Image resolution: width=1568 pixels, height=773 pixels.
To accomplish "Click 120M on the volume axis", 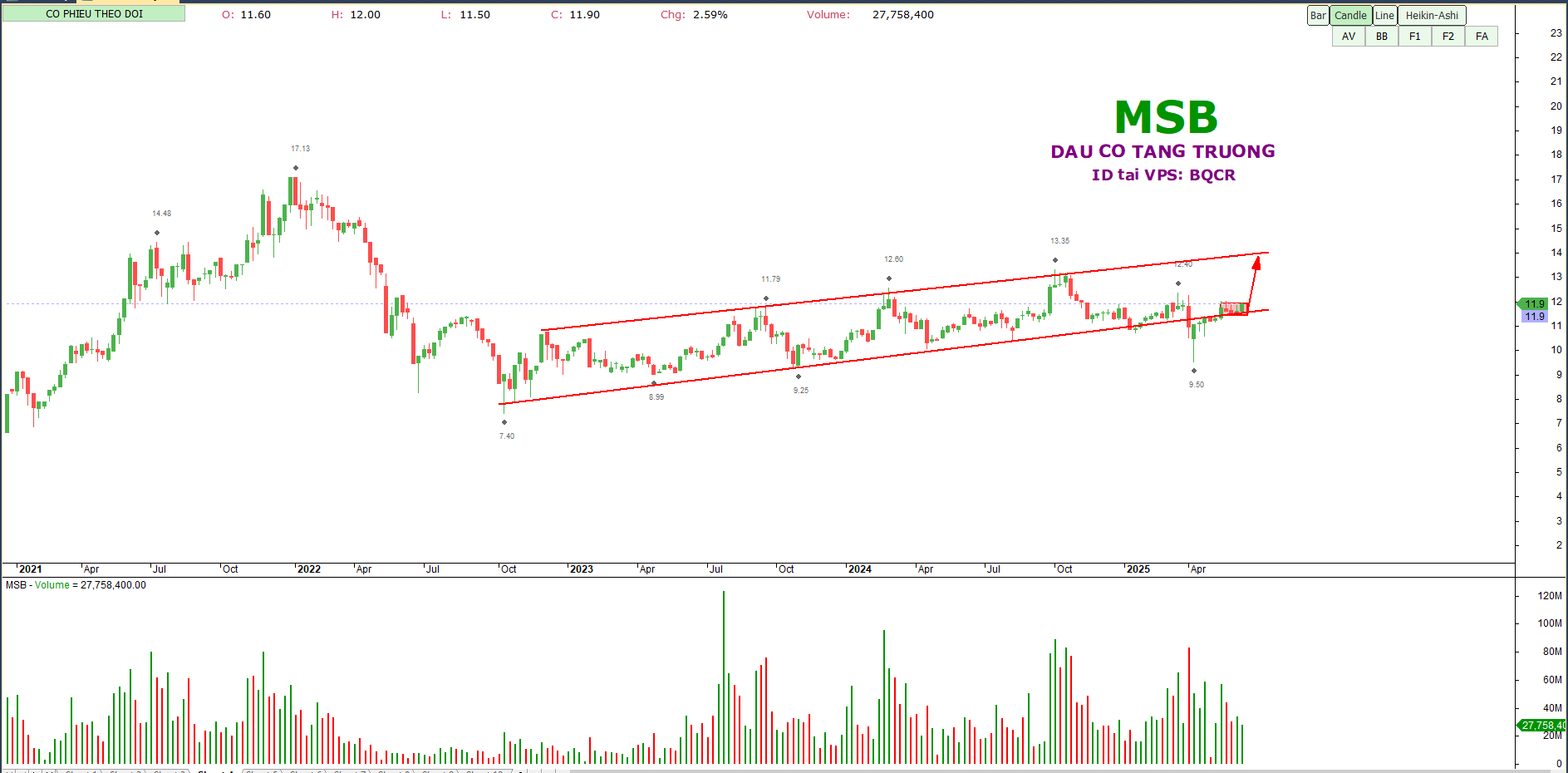I will (x=1550, y=596).
